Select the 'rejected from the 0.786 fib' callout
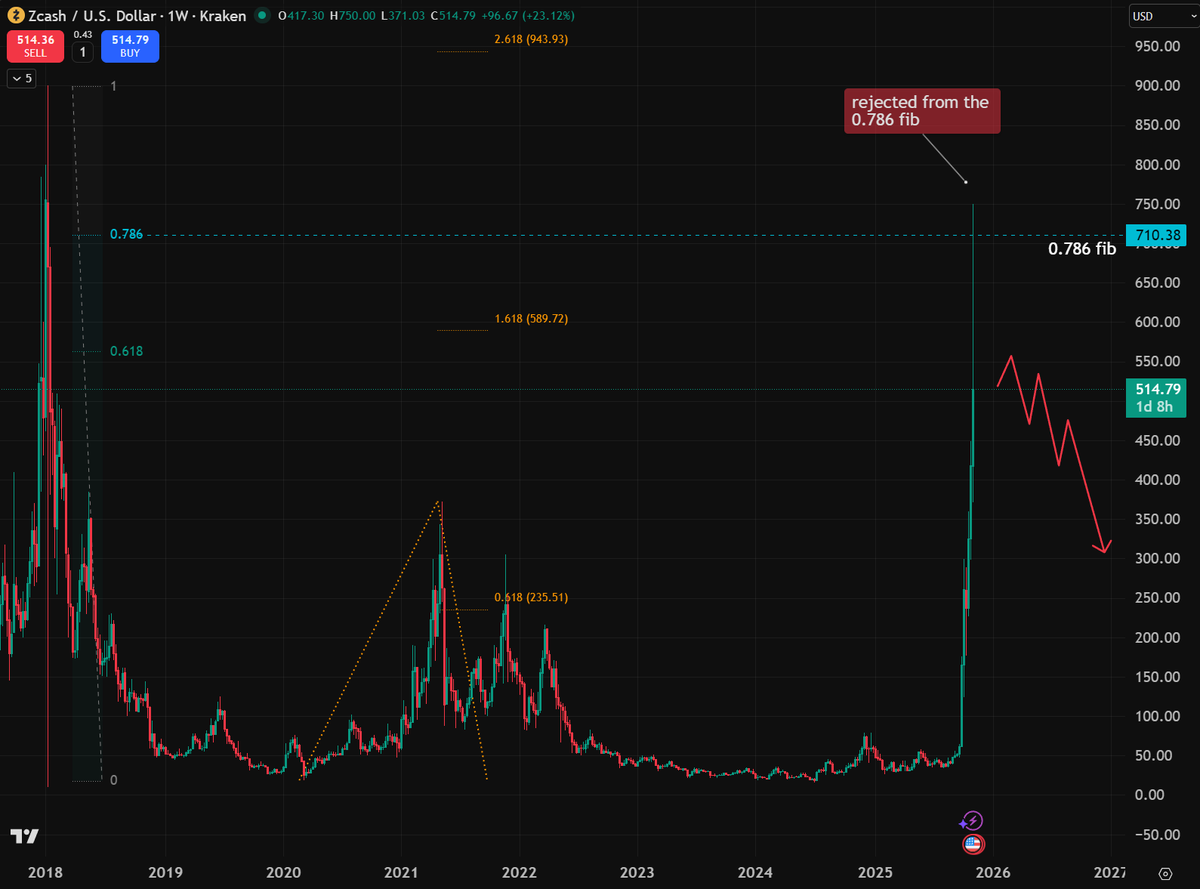1200x889 pixels. [x=921, y=110]
